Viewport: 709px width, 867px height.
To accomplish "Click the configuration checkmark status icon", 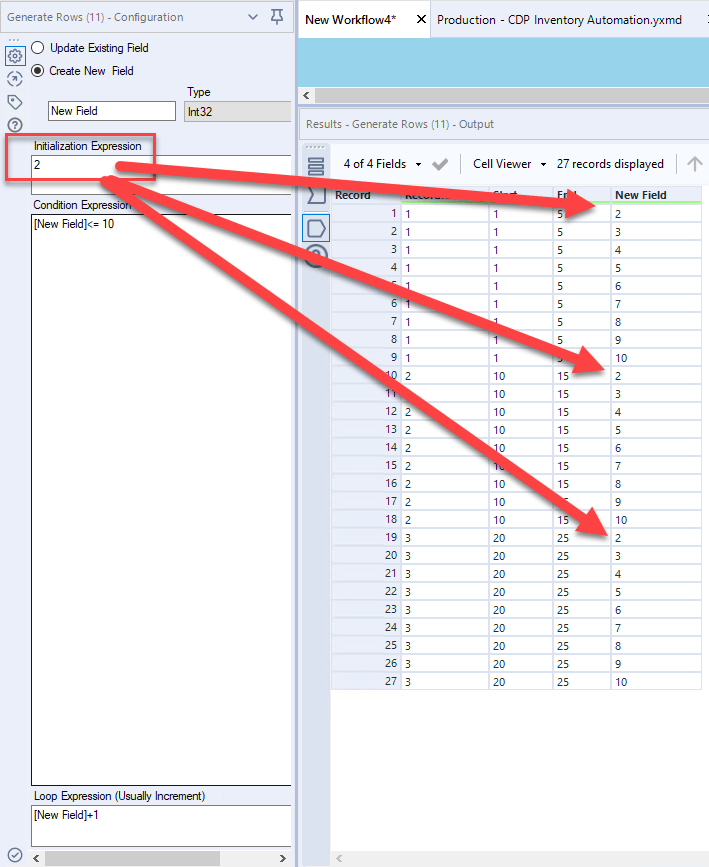I will click(x=15, y=855).
